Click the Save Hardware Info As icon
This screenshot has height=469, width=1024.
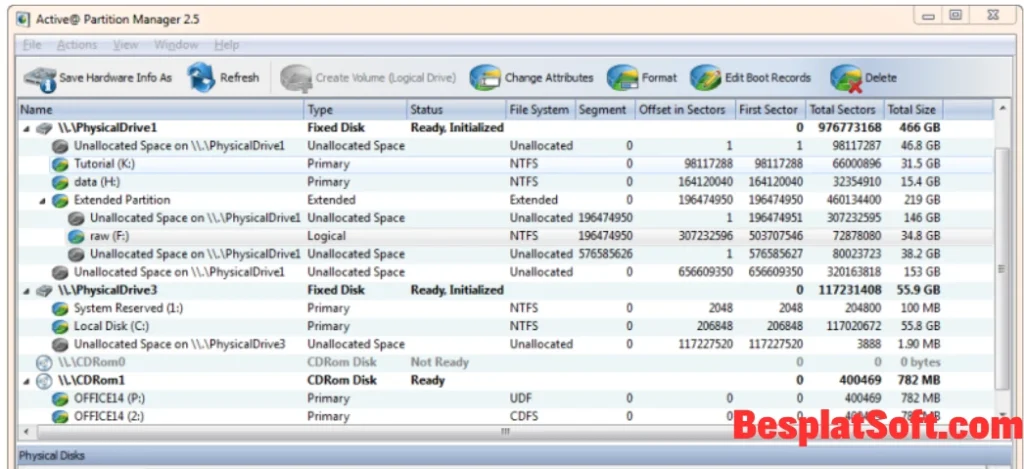click(x=40, y=78)
